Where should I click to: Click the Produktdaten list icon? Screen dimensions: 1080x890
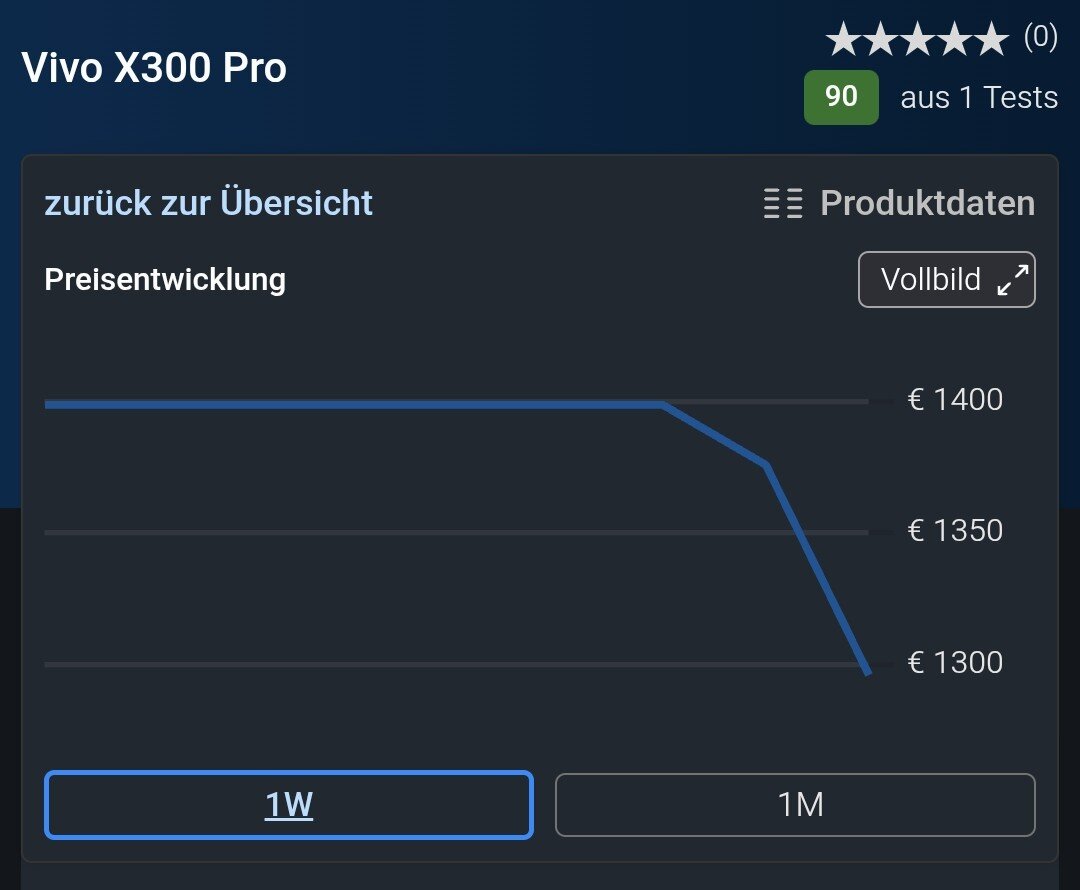(783, 204)
